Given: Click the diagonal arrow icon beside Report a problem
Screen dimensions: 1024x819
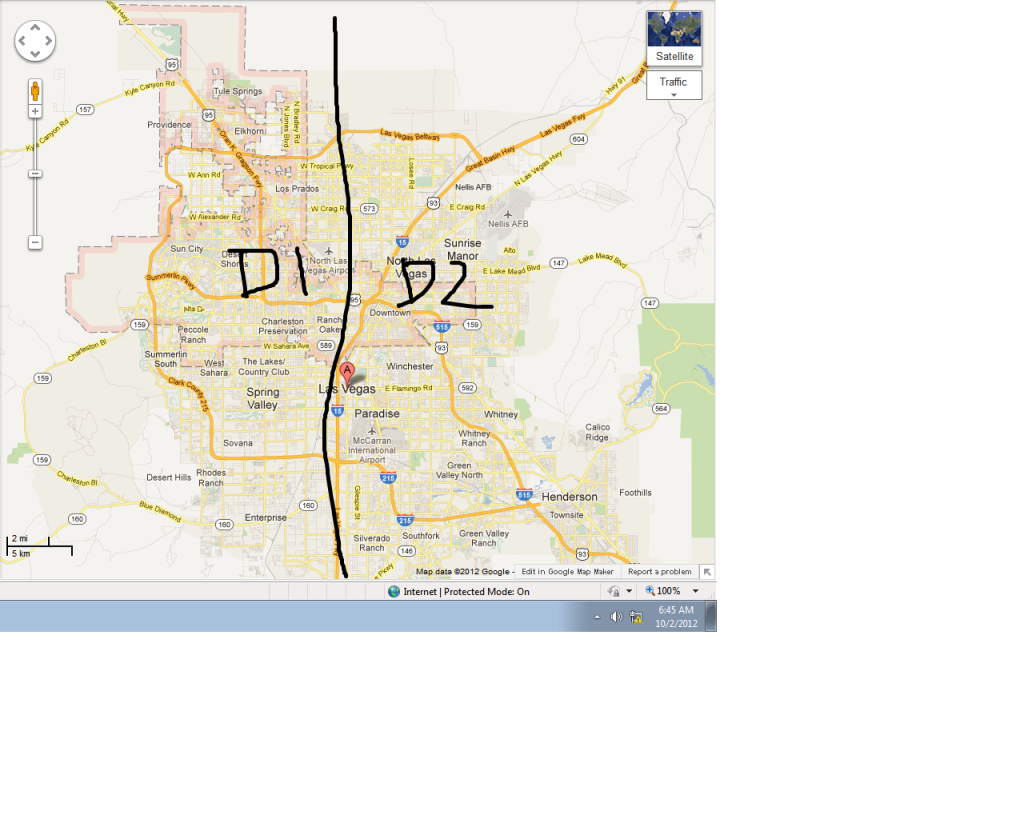Looking at the screenshot, I should (706, 571).
